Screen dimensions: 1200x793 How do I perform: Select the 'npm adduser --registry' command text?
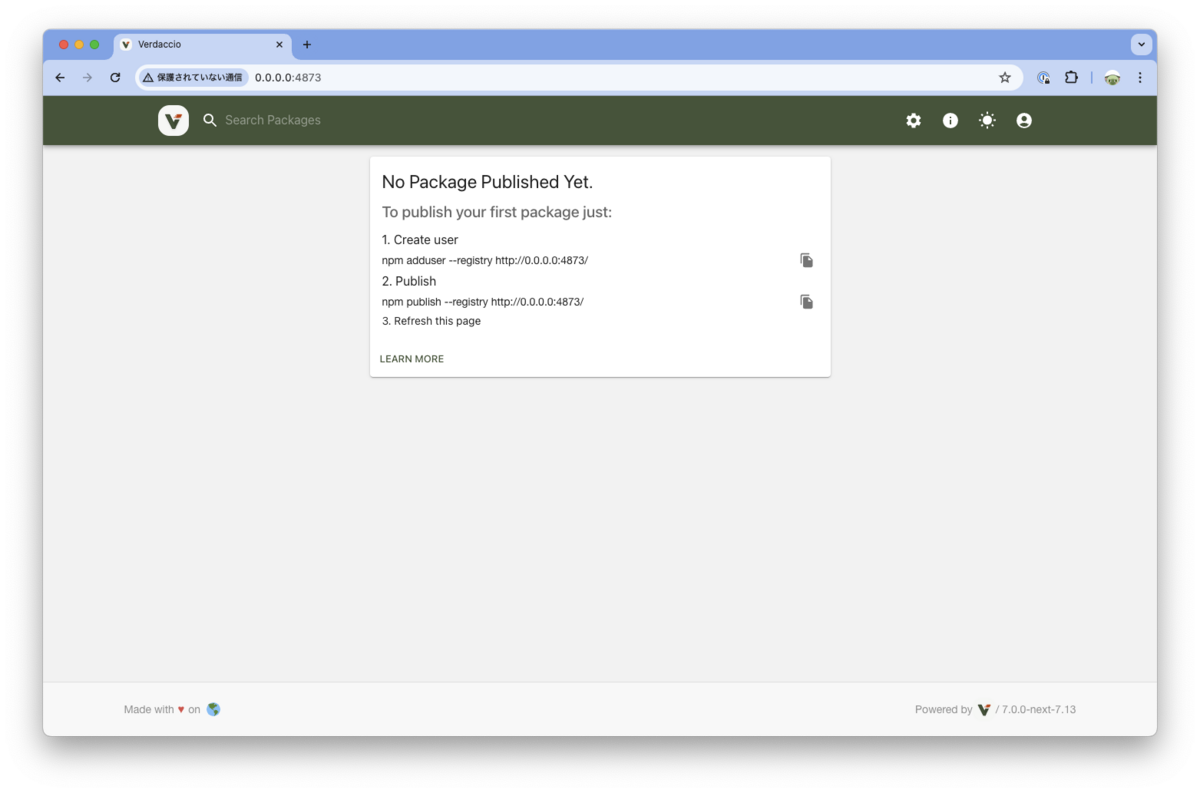point(485,260)
